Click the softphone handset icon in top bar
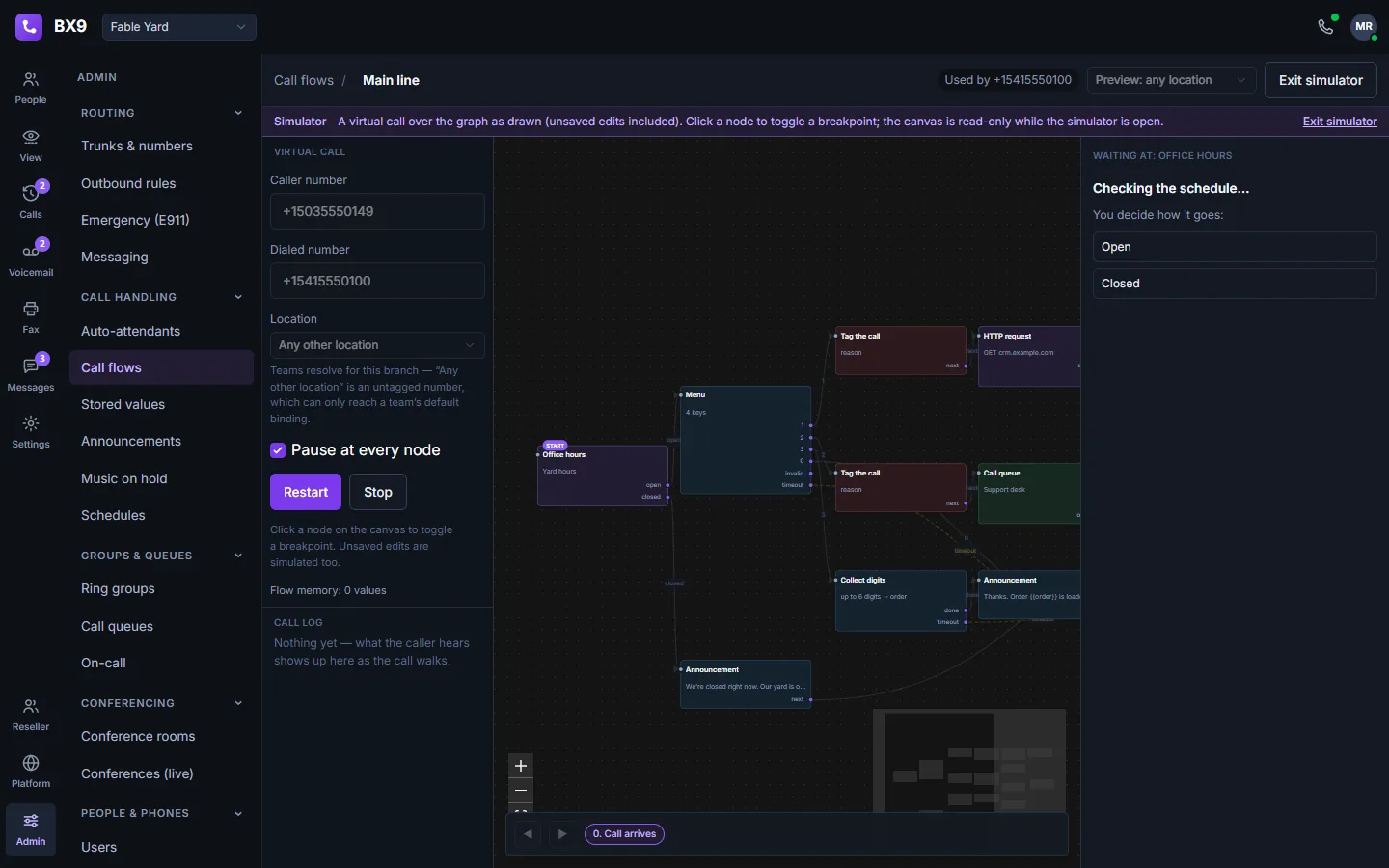 (1326, 27)
